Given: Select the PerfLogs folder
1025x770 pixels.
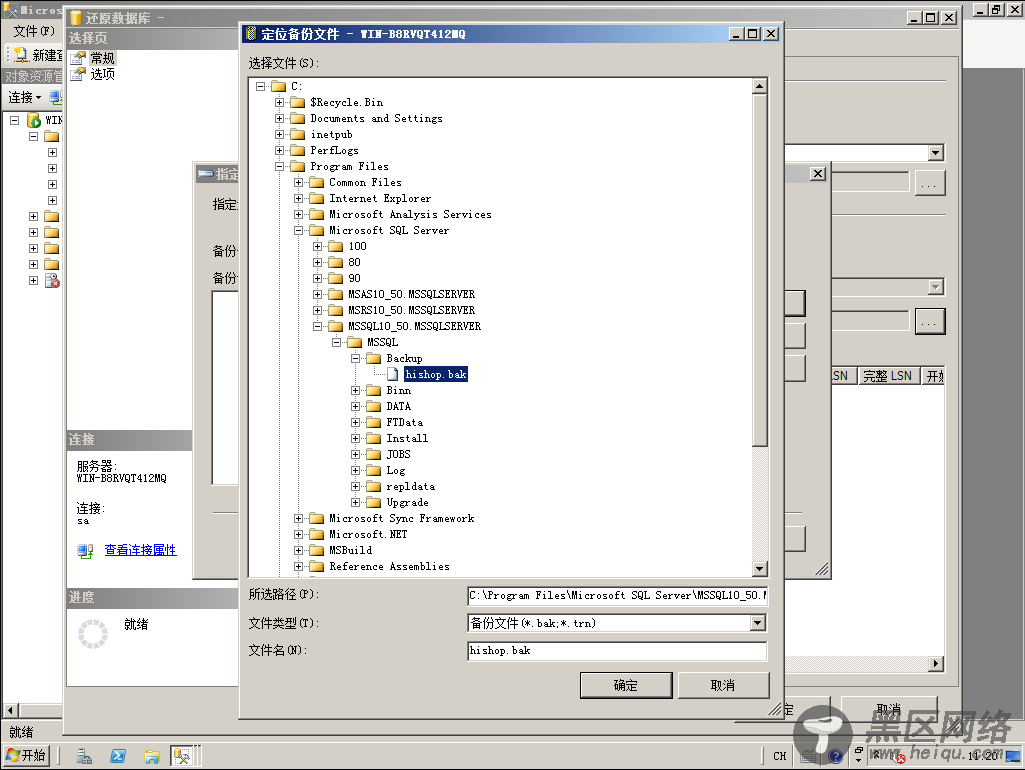Looking at the screenshot, I should pos(334,150).
